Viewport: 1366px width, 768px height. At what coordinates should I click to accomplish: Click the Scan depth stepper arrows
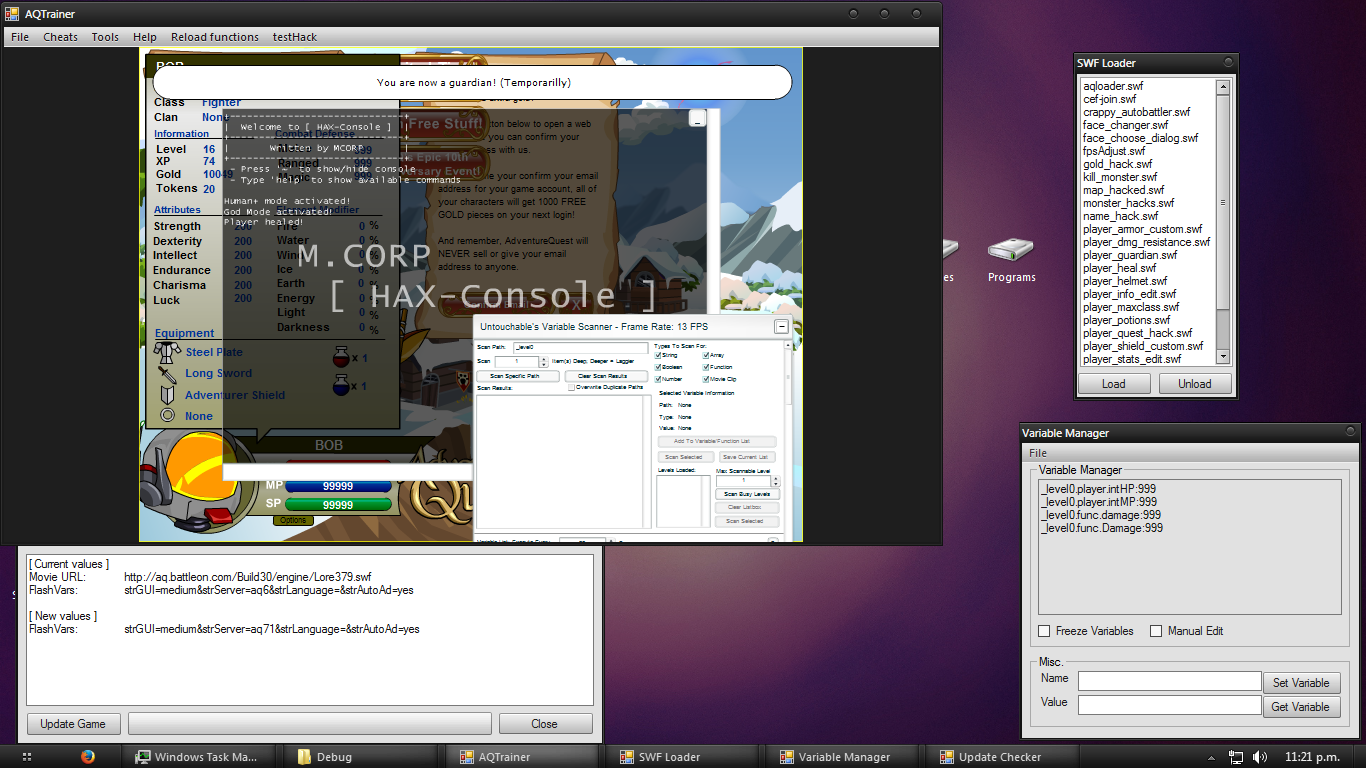[x=544, y=362]
